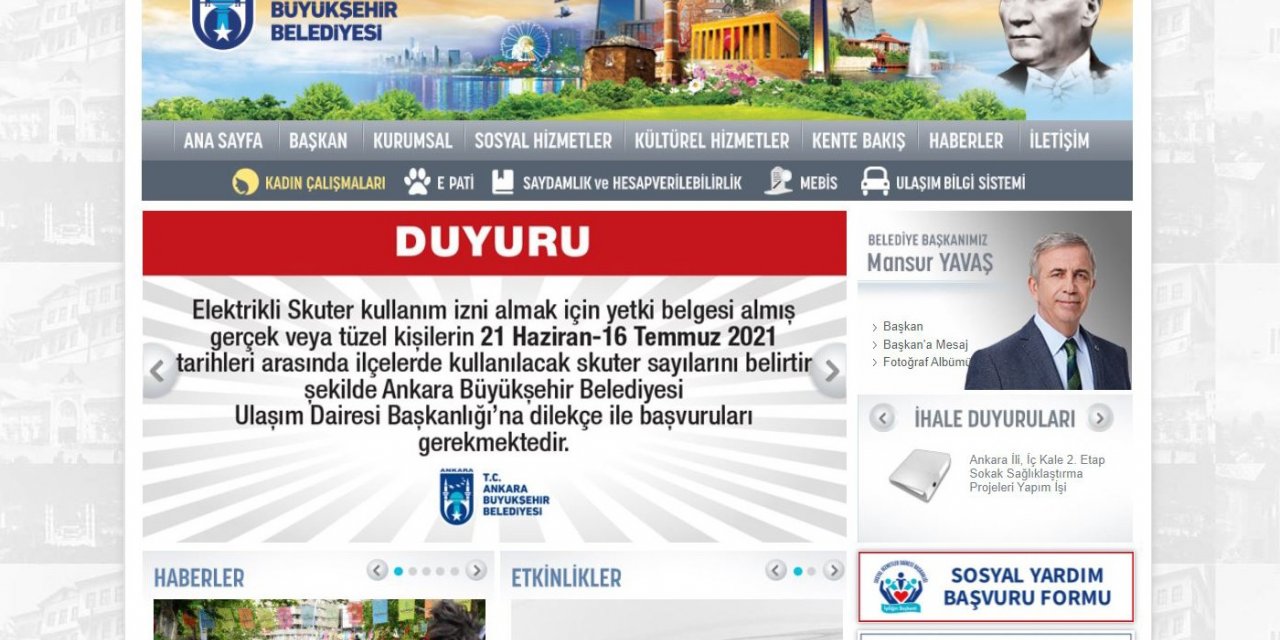Image resolution: width=1280 pixels, height=640 pixels.
Task: Open the Başkan link under Mansur Yavaş
Action: (903, 326)
